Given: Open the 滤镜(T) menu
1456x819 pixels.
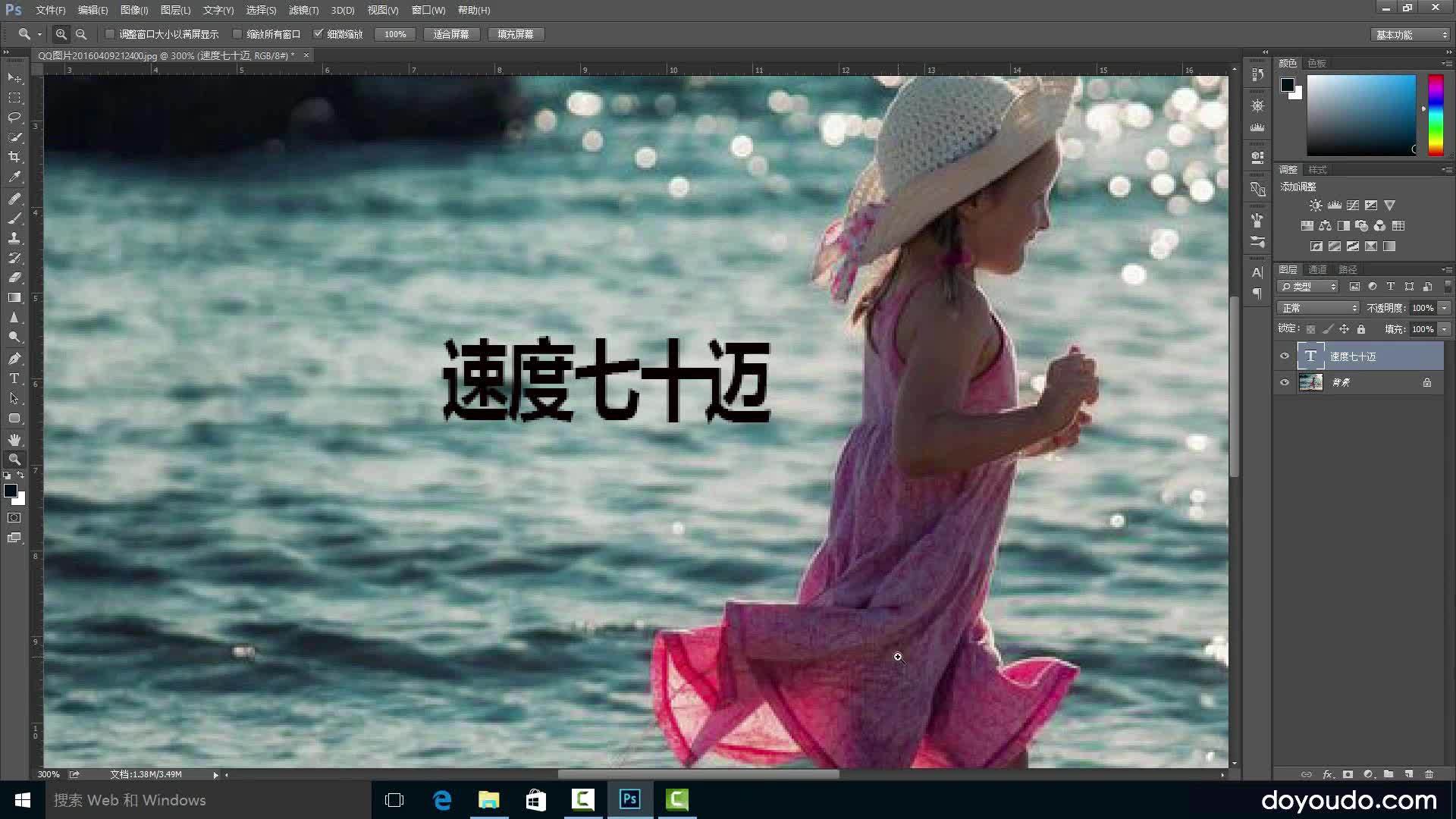Looking at the screenshot, I should click(303, 10).
